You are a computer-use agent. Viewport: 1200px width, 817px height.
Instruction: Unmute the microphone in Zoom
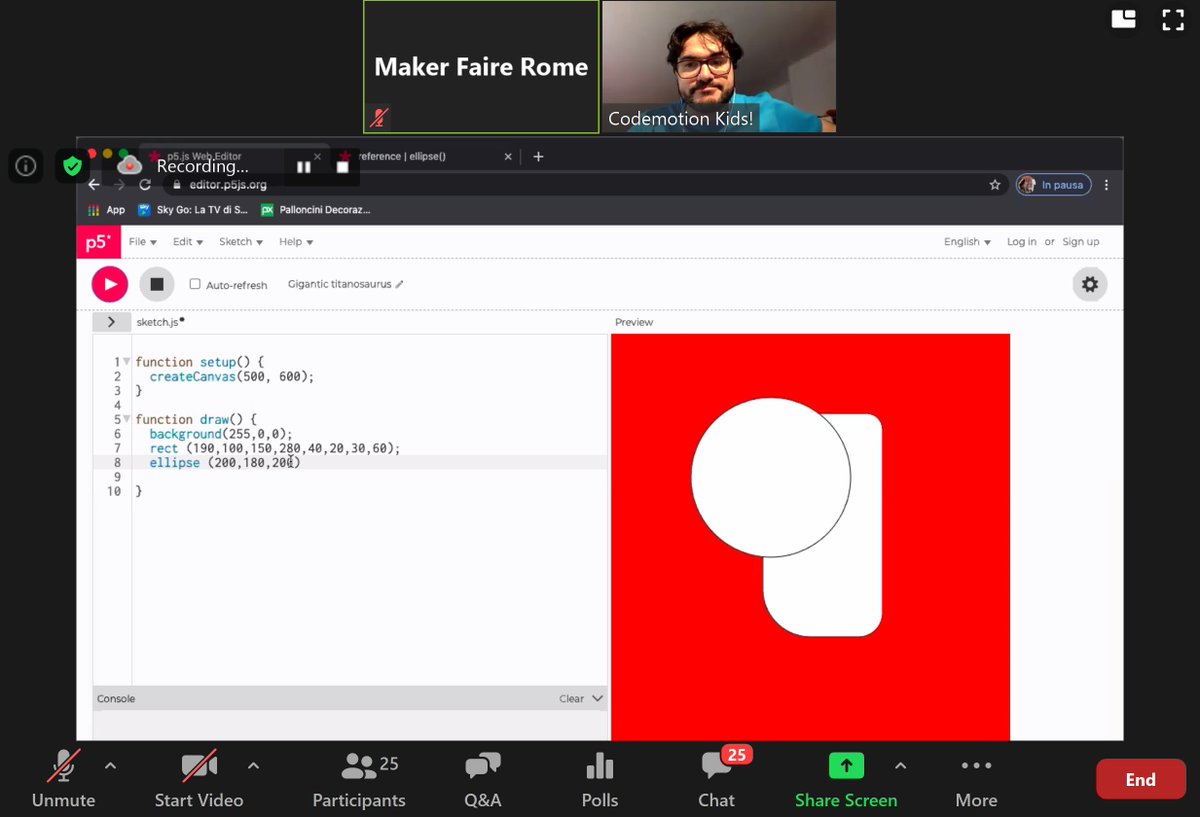(x=63, y=779)
